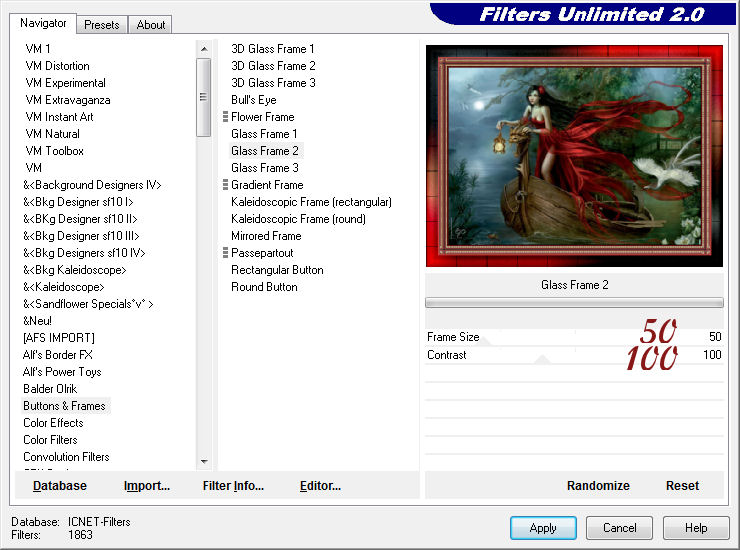Click the category list scroll down arrow
Viewport: 740px width, 550px height.
204,461
